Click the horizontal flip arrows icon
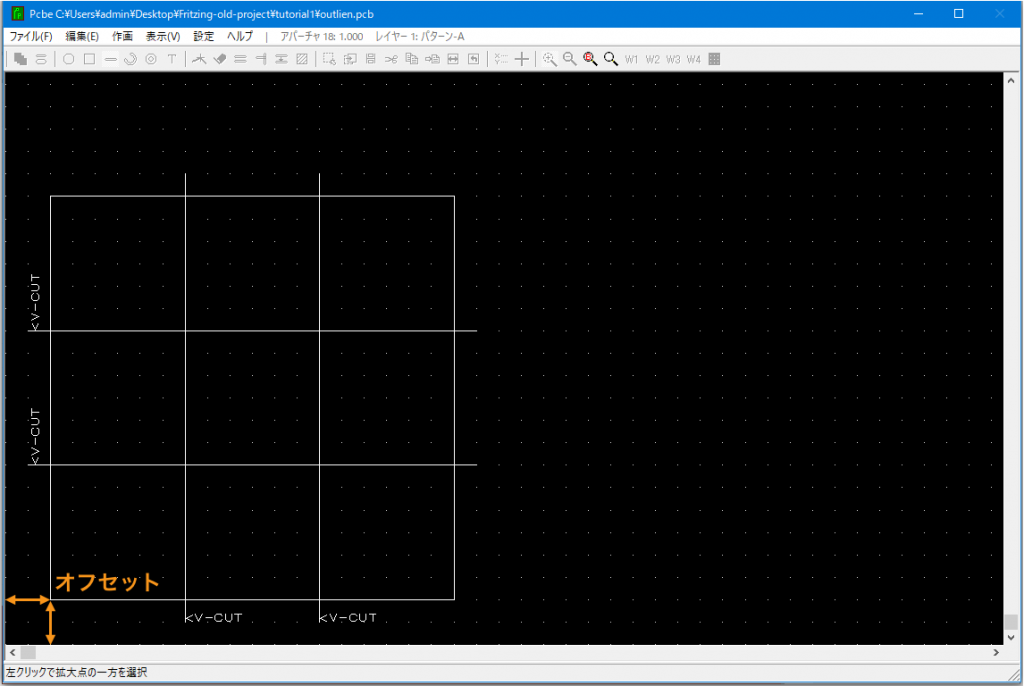The width and height of the screenshot is (1024, 686). pos(453,59)
